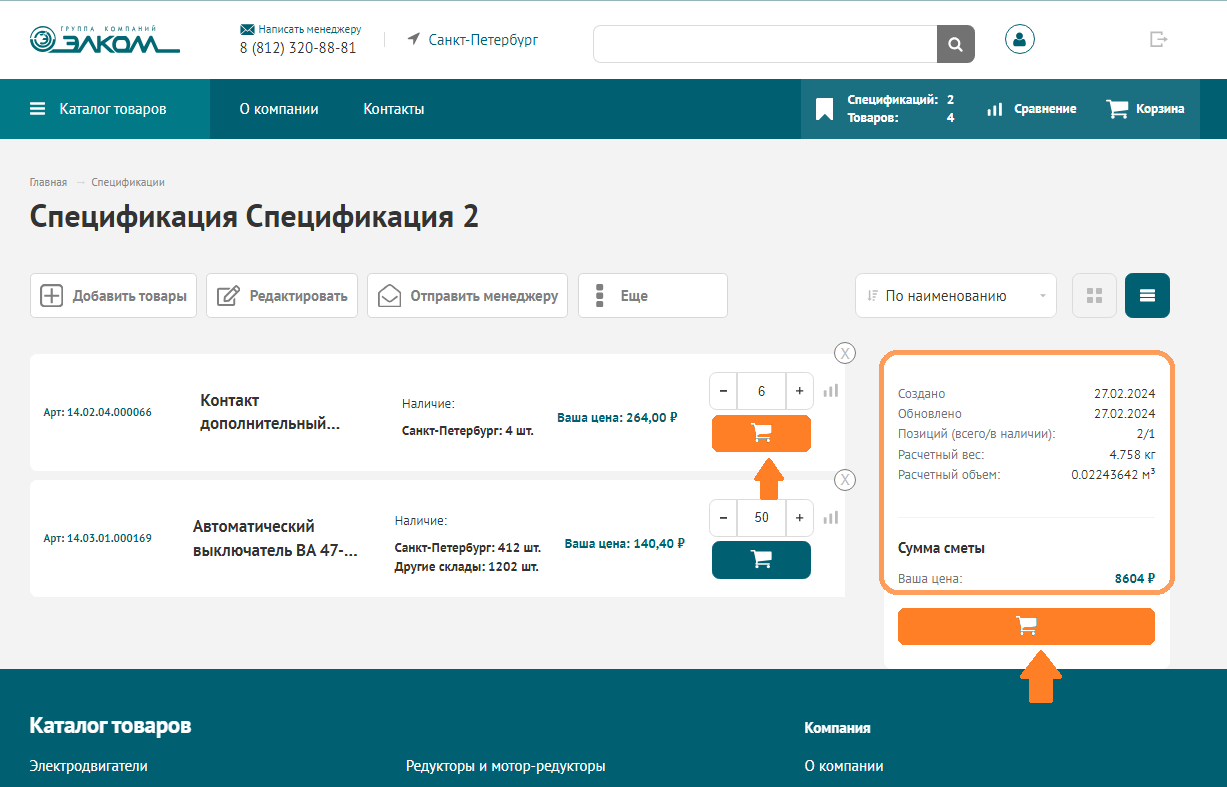The image size is (1227, 787).
Task: Go to О компании page
Action: (279, 109)
